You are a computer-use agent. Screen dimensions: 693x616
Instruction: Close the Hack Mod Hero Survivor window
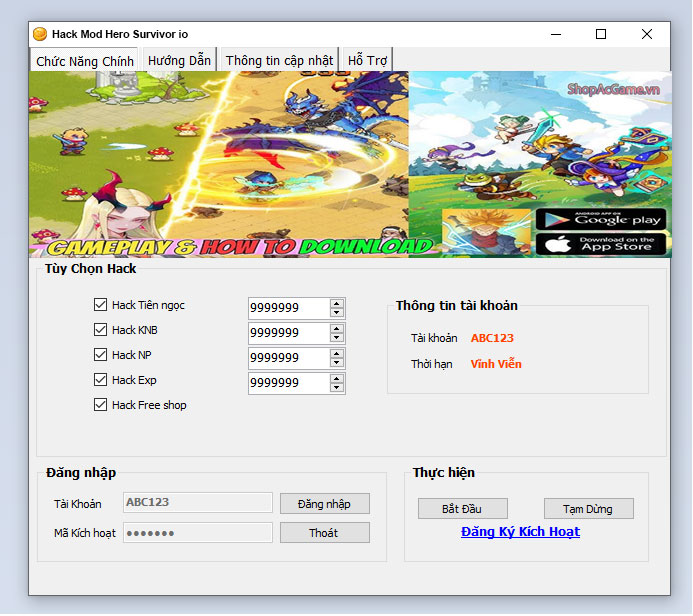coord(647,34)
